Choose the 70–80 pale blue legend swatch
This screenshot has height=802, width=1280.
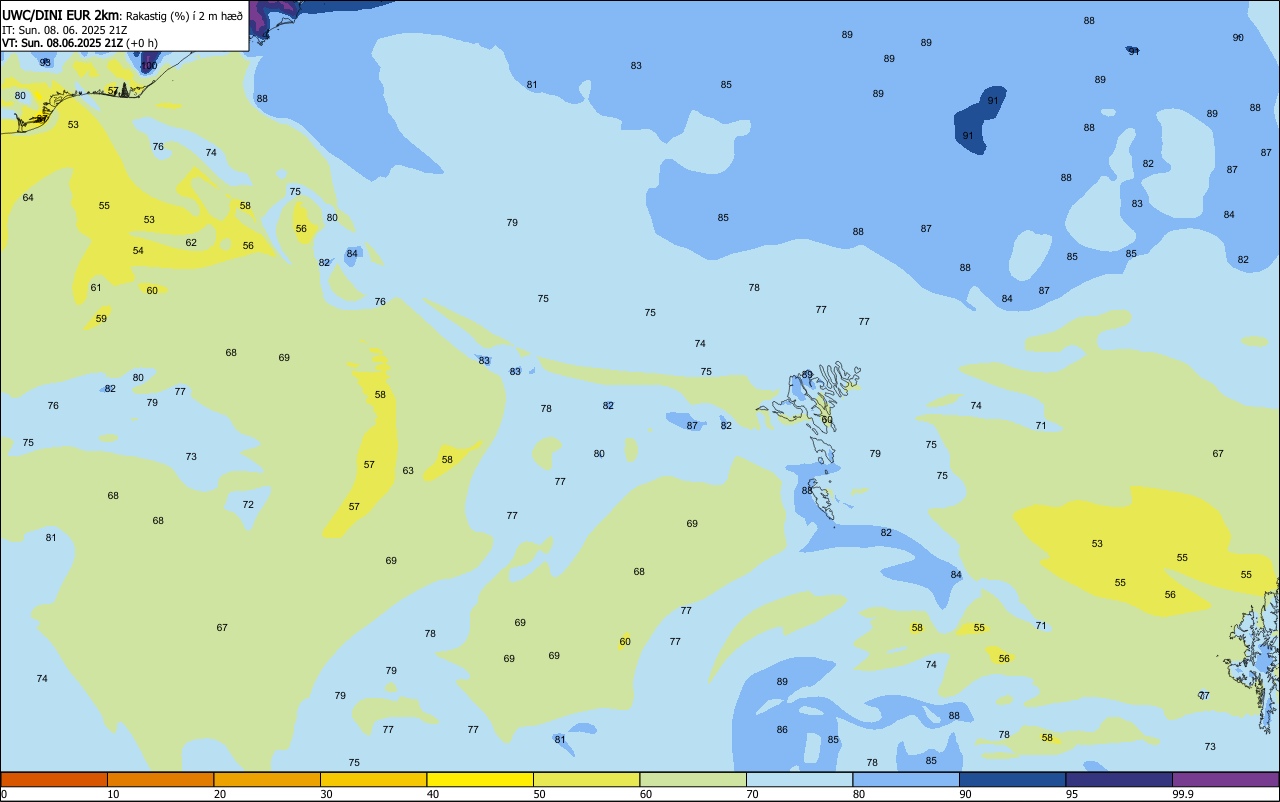tap(799, 779)
